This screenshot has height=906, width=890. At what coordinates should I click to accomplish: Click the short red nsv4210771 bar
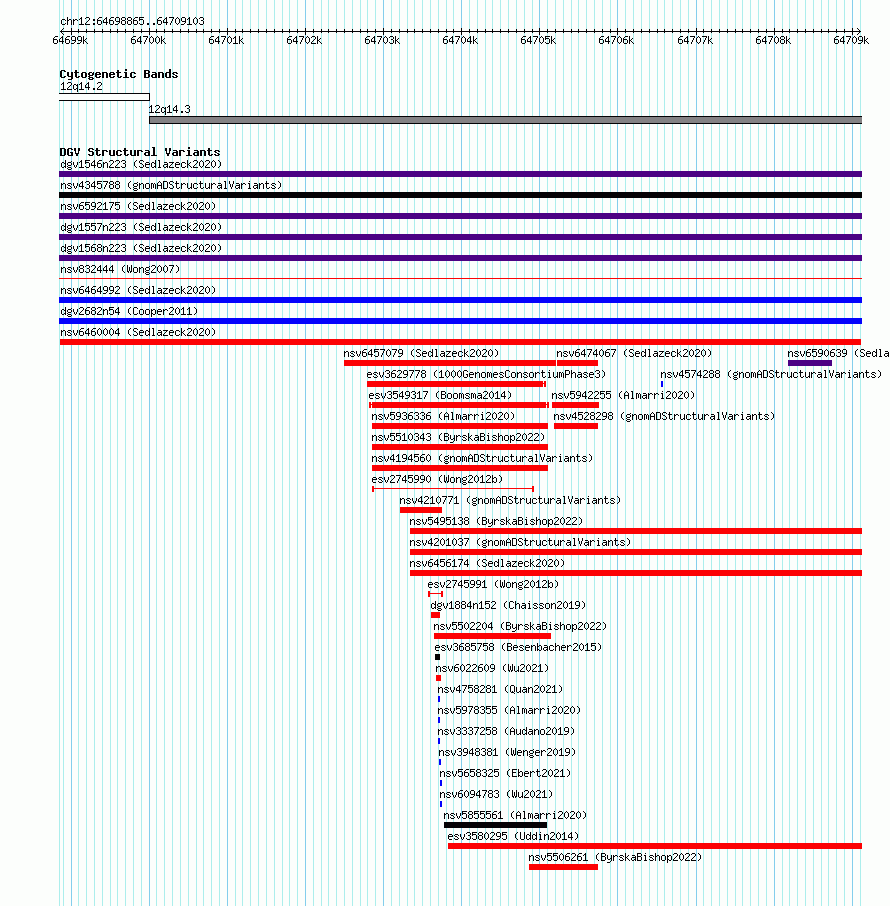(421, 510)
